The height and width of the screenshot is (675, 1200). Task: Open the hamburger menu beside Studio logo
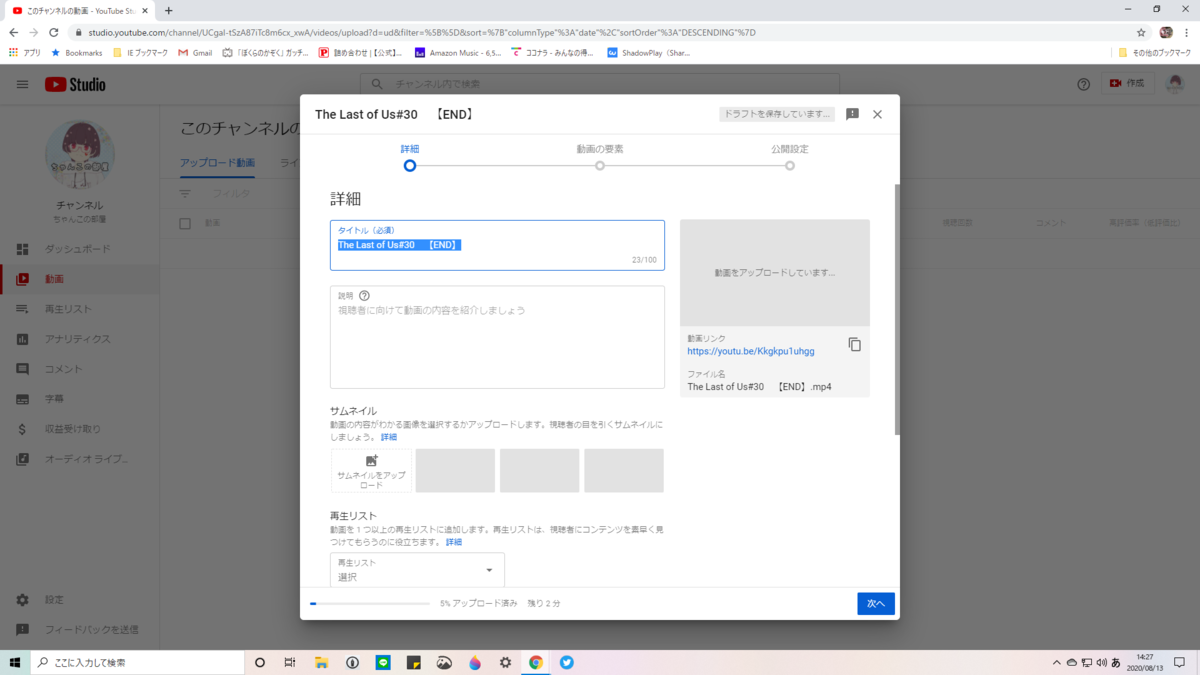pos(22,84)
